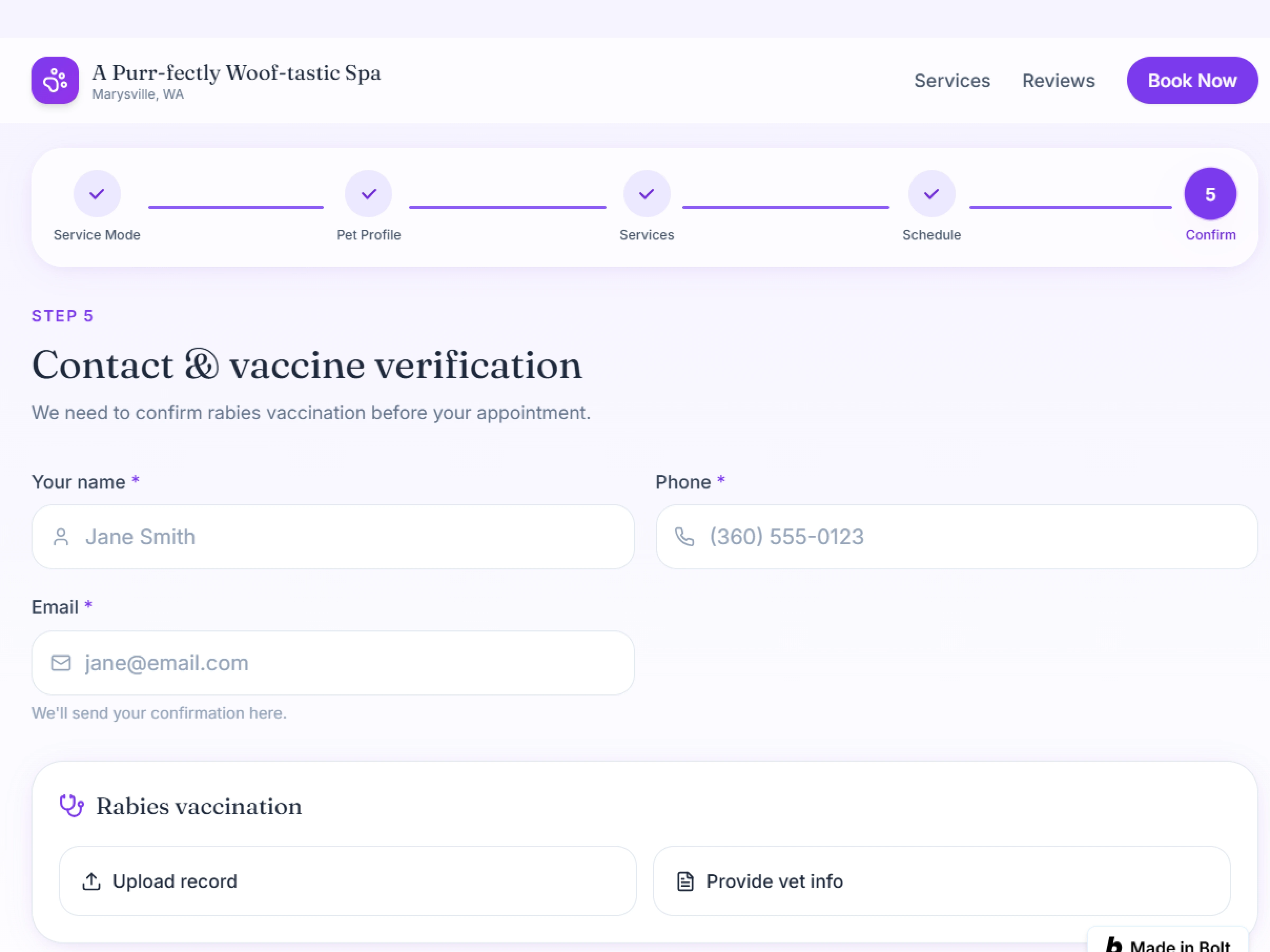
Task: Click the Book Now button
Action: 1192,80
